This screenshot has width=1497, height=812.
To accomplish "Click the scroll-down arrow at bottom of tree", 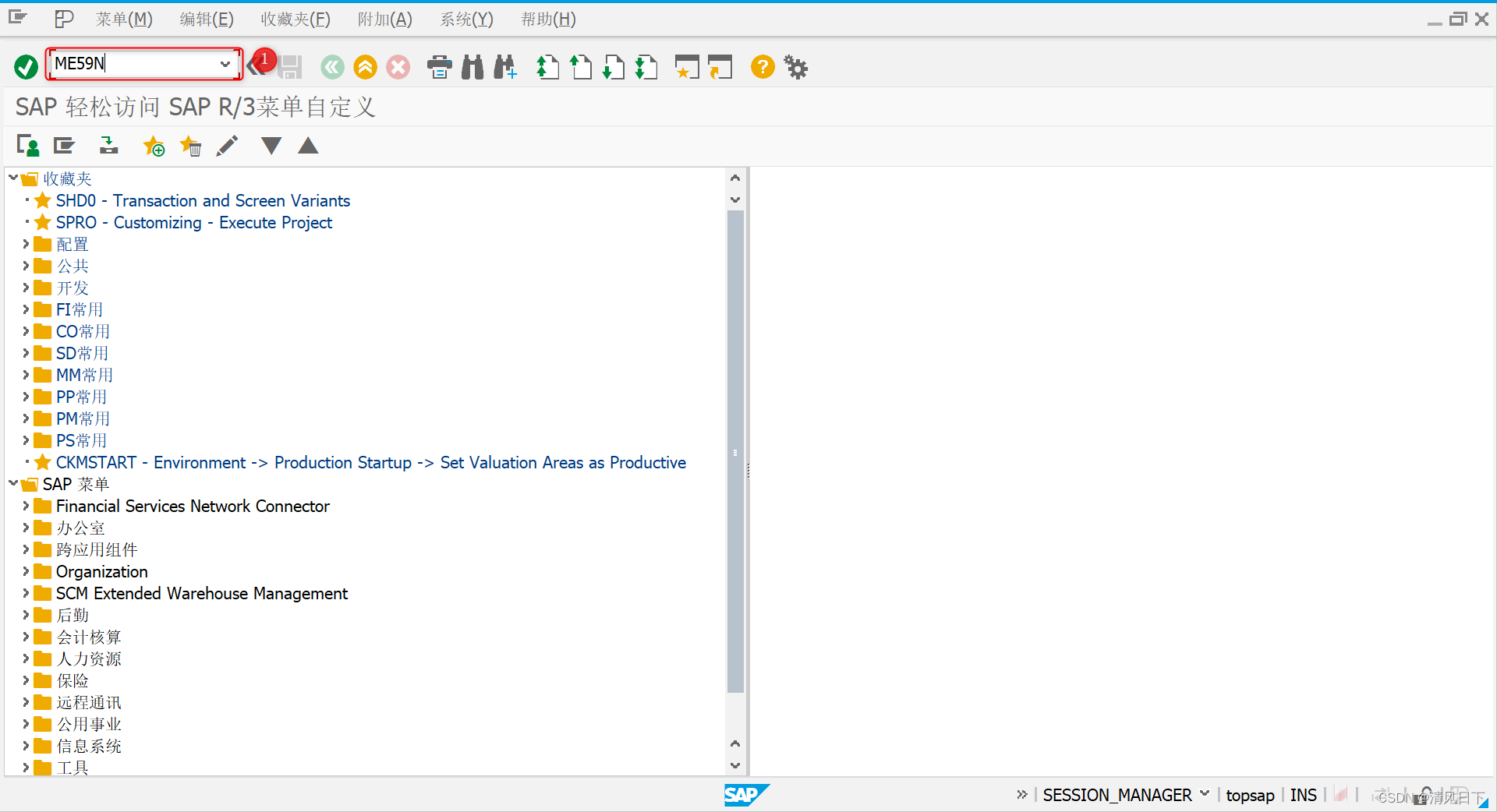I will click(735, 766).
